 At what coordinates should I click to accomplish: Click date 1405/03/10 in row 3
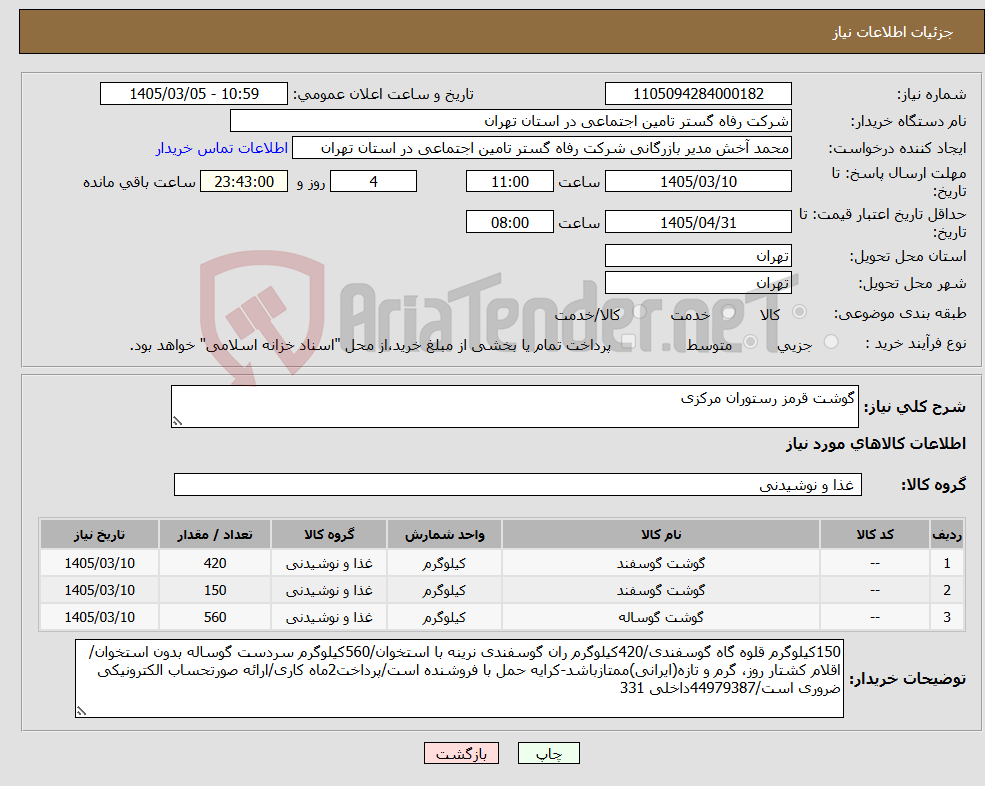[99, 617]
